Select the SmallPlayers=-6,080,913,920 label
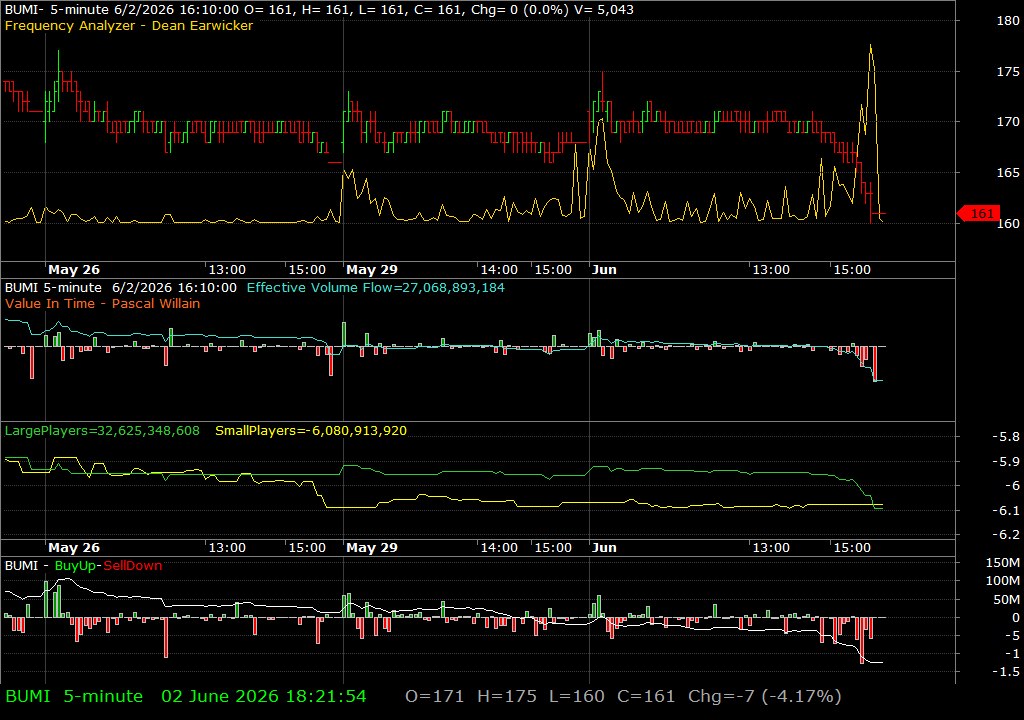 pyautogui.click(x=311, y=431)
